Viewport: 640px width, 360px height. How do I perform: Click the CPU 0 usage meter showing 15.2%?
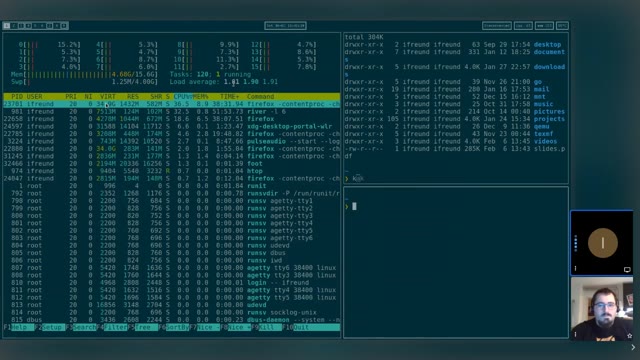[x=49, y=44]
